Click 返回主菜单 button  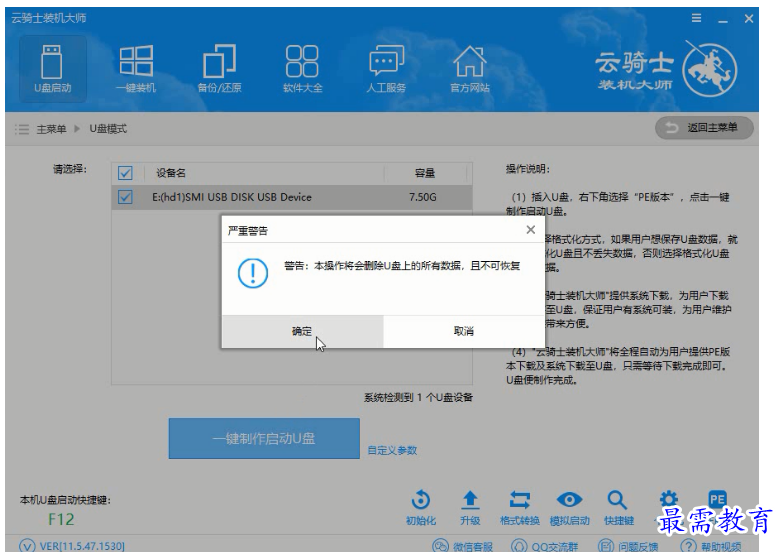coord(704,128)
